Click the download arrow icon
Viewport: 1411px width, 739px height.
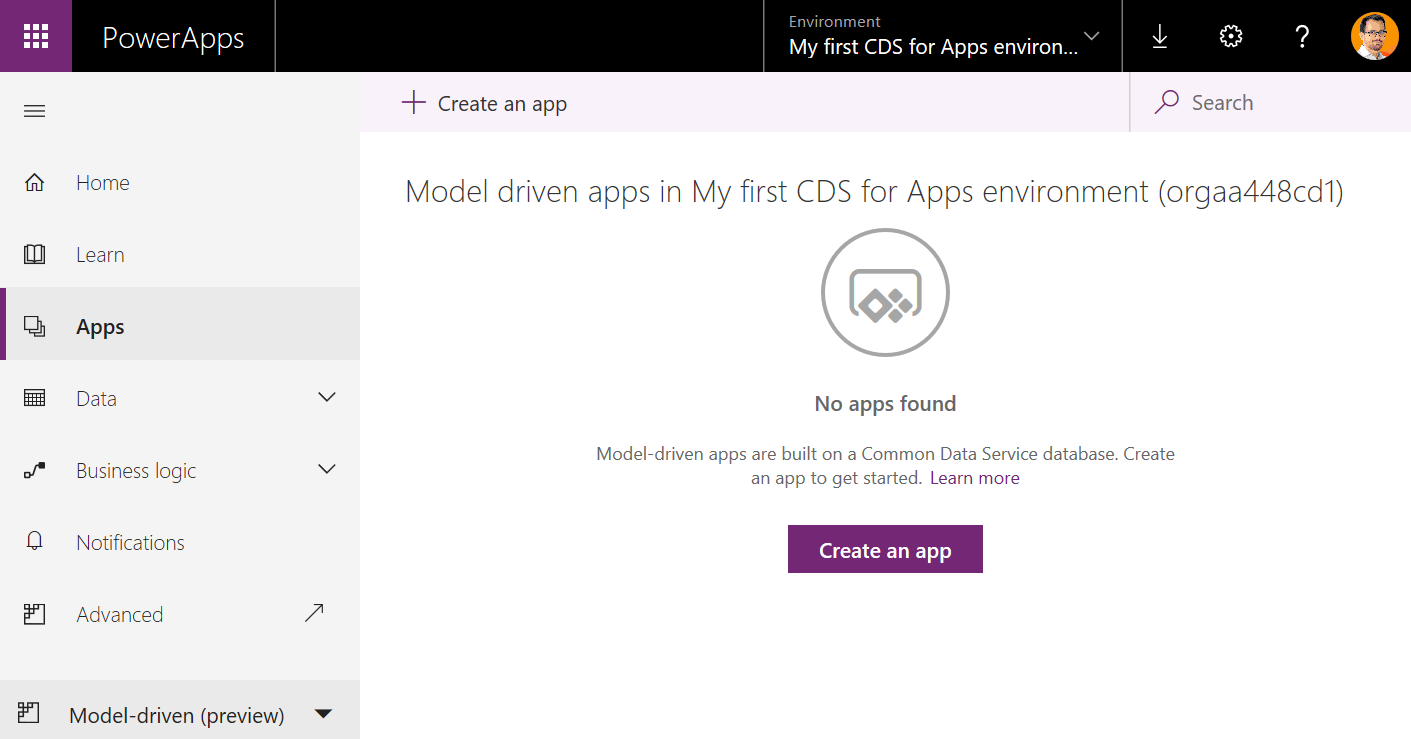[1159, 37]
